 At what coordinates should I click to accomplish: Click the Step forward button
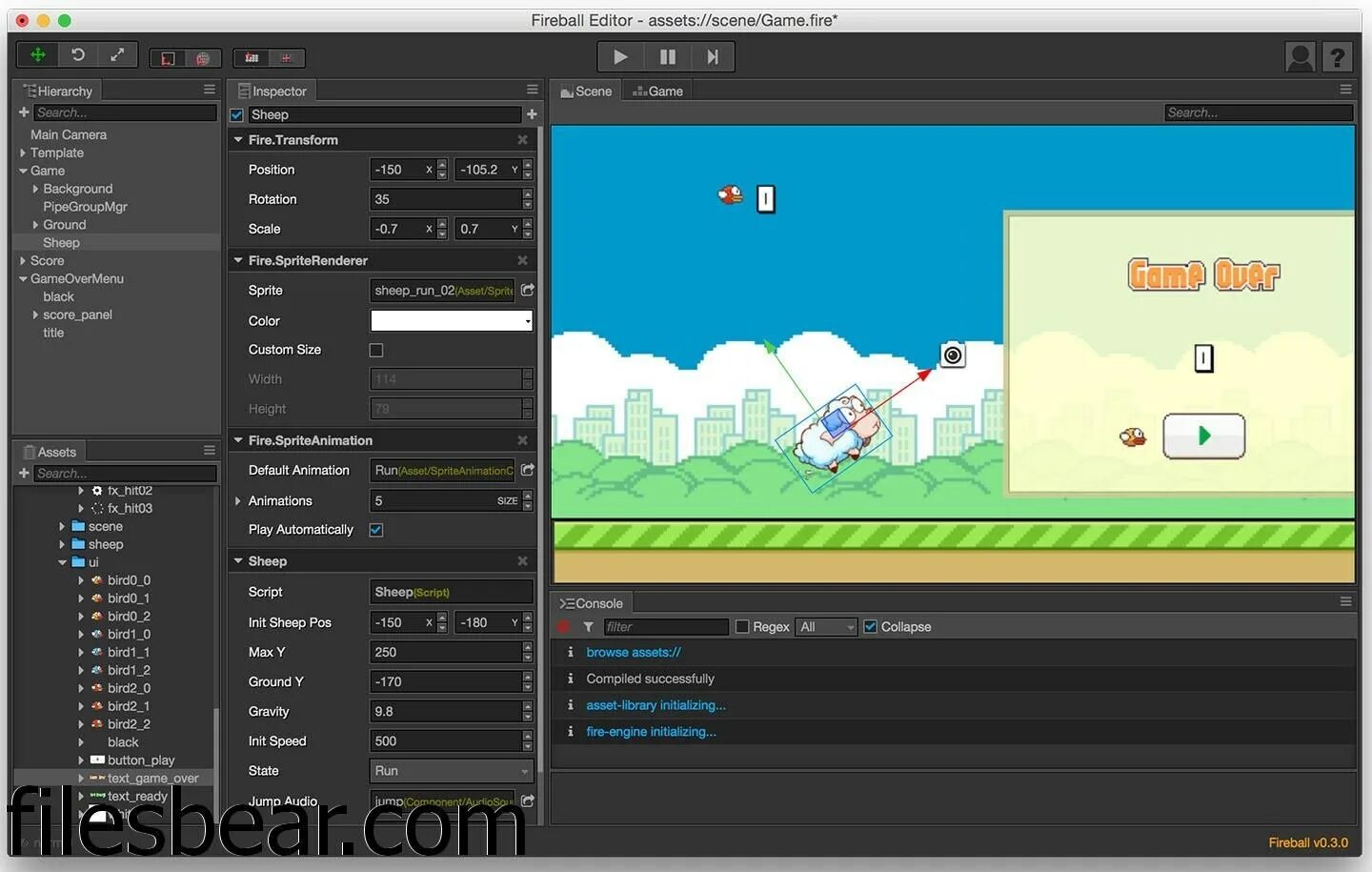(x=712, y=57)
